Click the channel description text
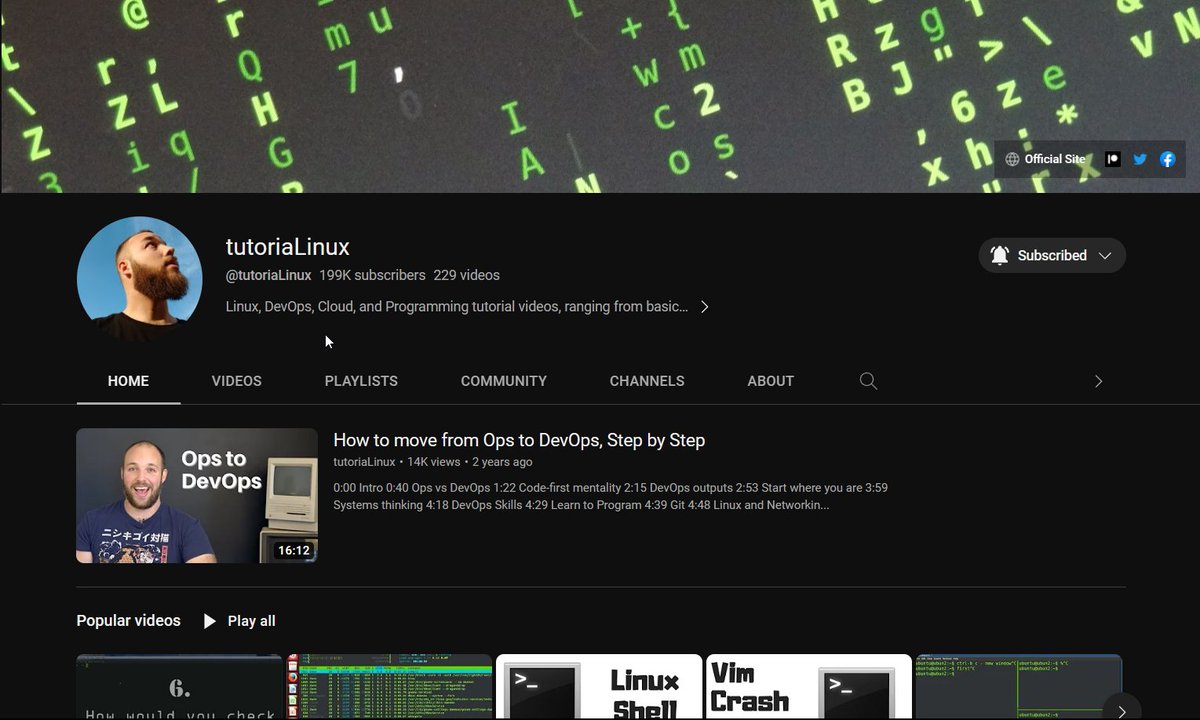This screenshot has height=720, width=1200. click(x=457, y=307)
